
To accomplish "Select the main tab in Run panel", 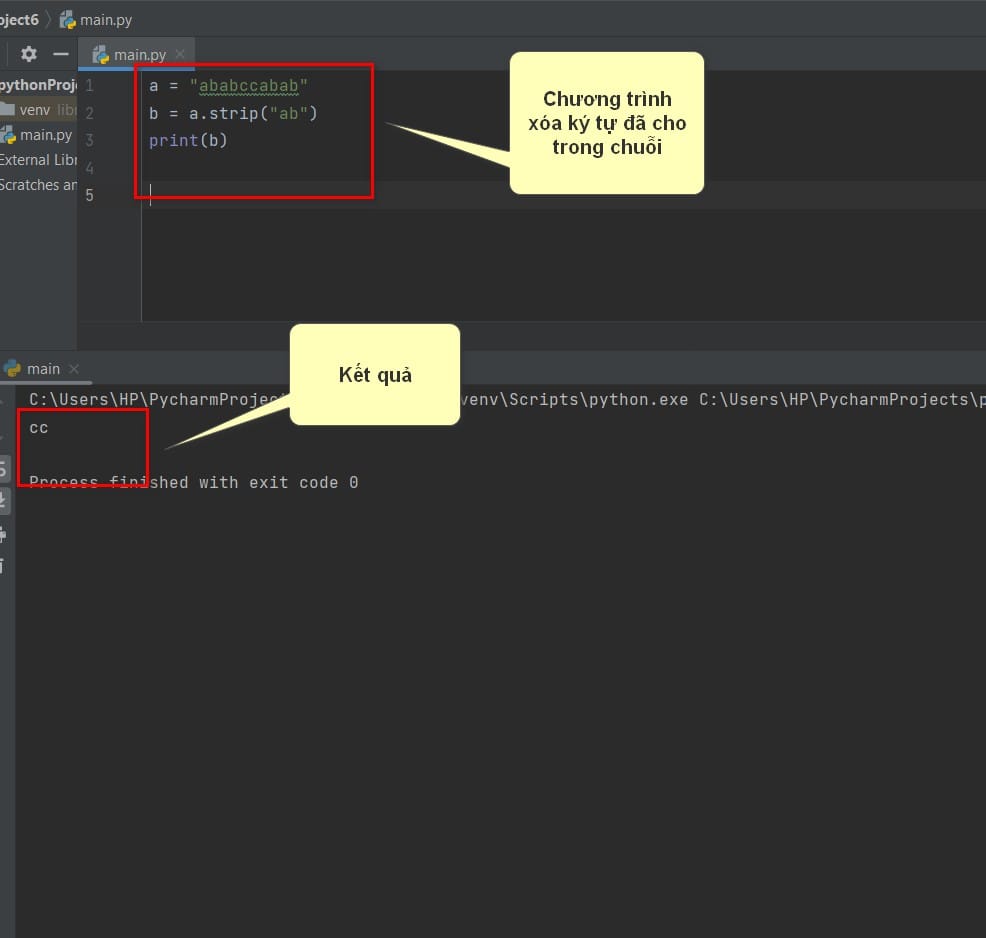I will point(42,369).
